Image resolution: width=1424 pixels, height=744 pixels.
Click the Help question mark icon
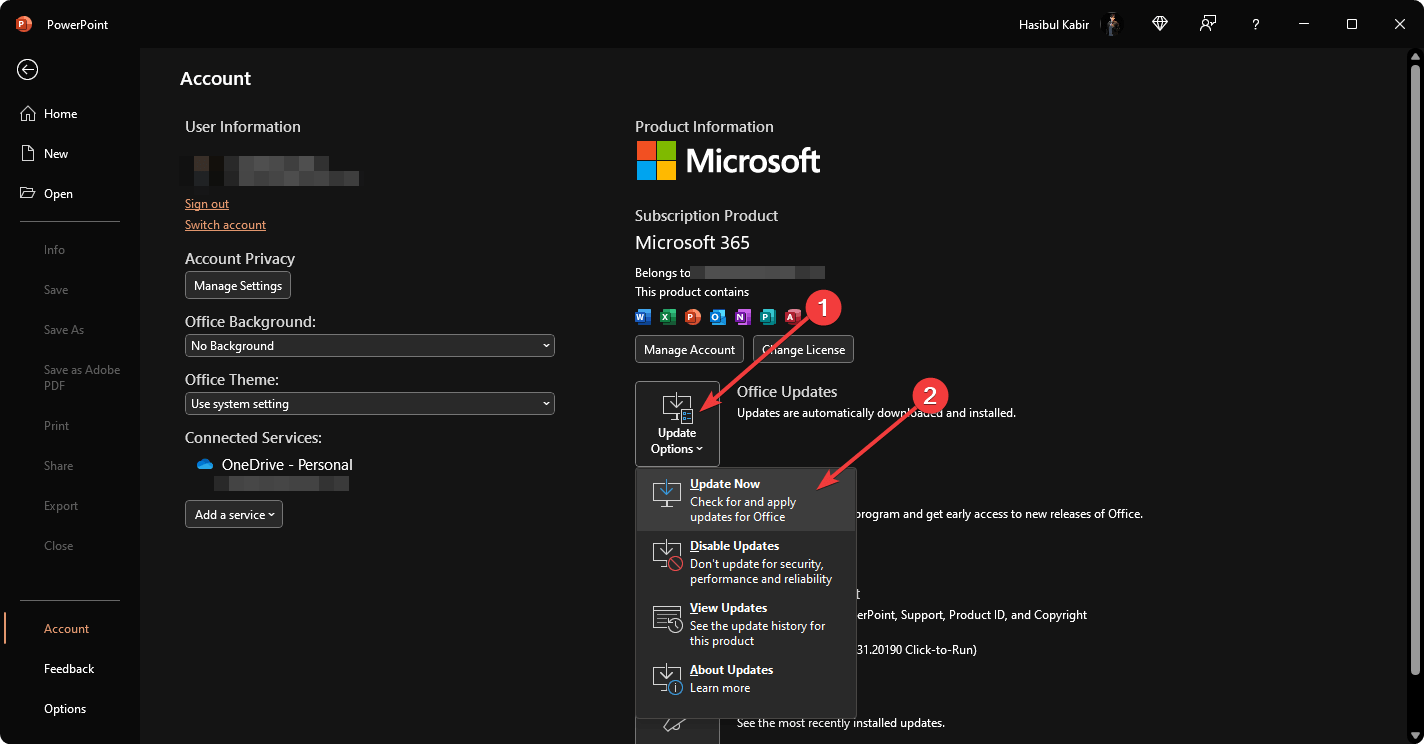(x=1256, y=24)
